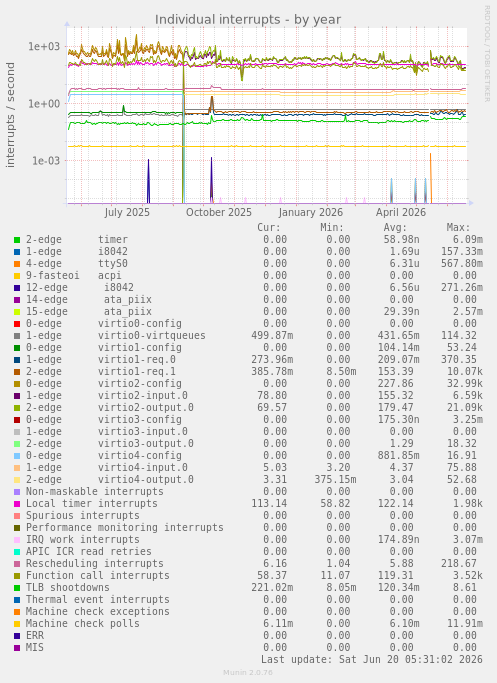Screen dimensions: 497x683
Task: Click the yellow Machine check polls swatch
Action: click(x=17, y=624)
